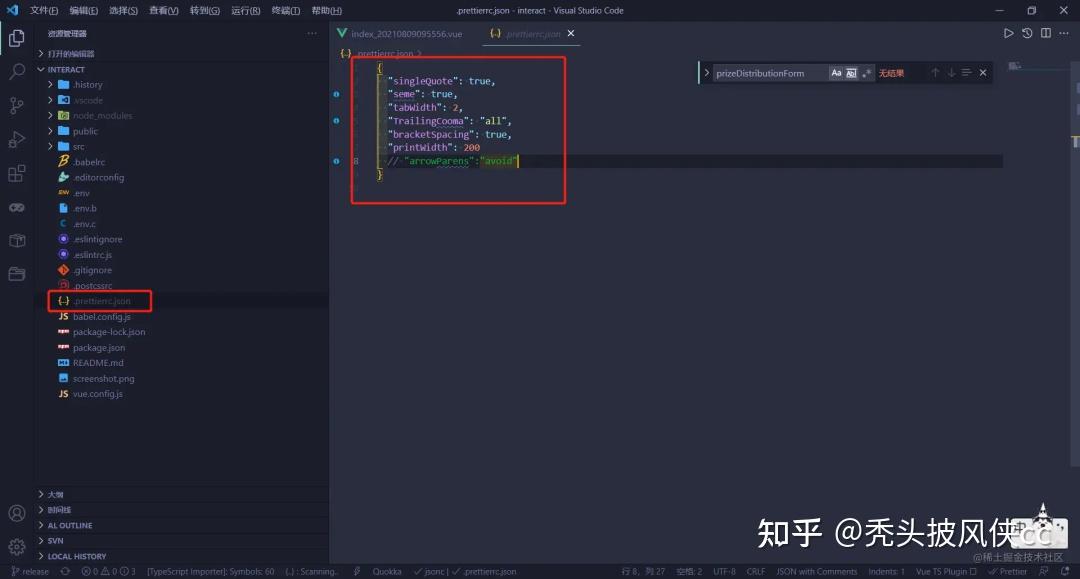Open the Source Control view

tap(17, 105)
